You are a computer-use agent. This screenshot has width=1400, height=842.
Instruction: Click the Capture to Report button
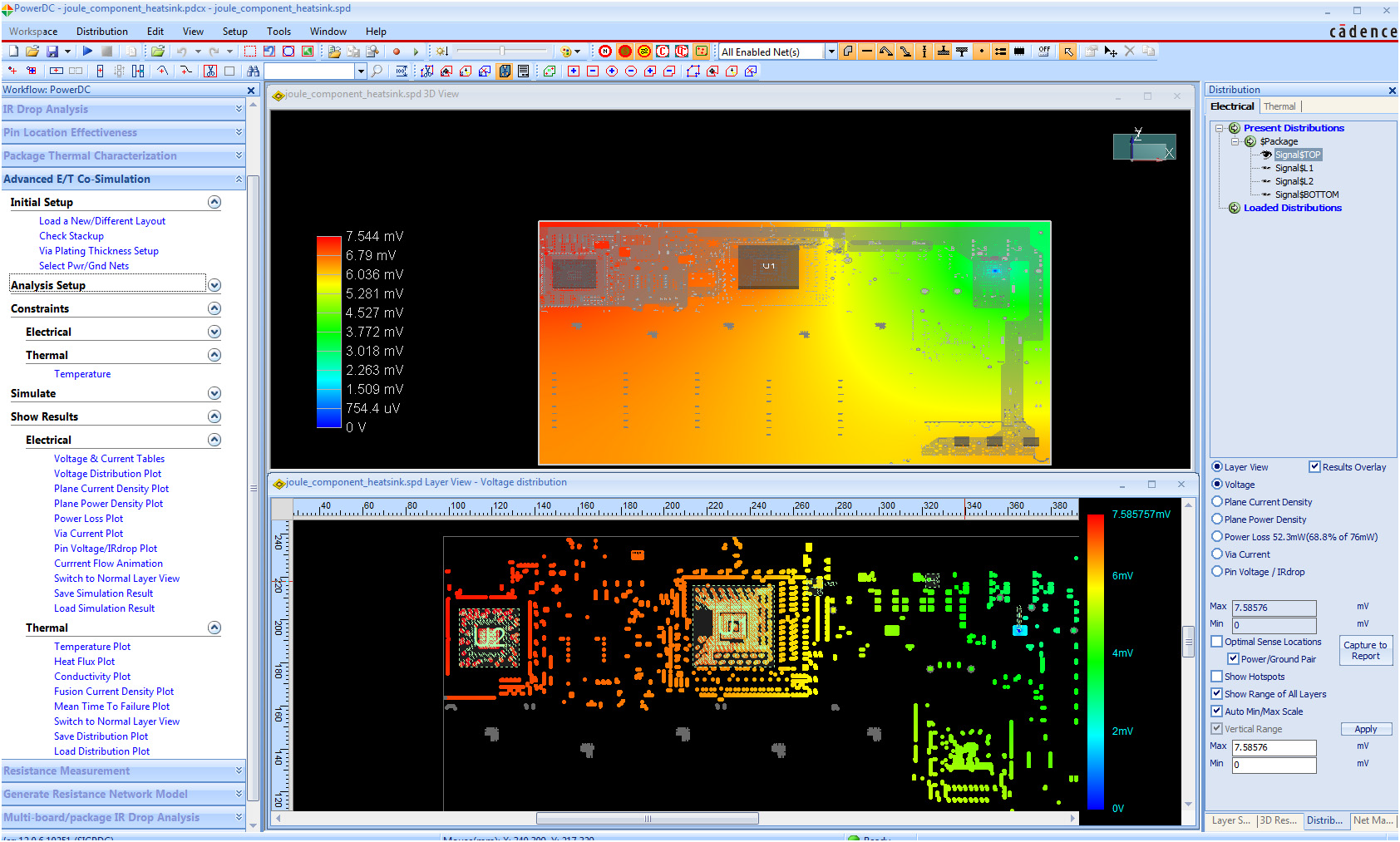click(x=1365, y=650)
